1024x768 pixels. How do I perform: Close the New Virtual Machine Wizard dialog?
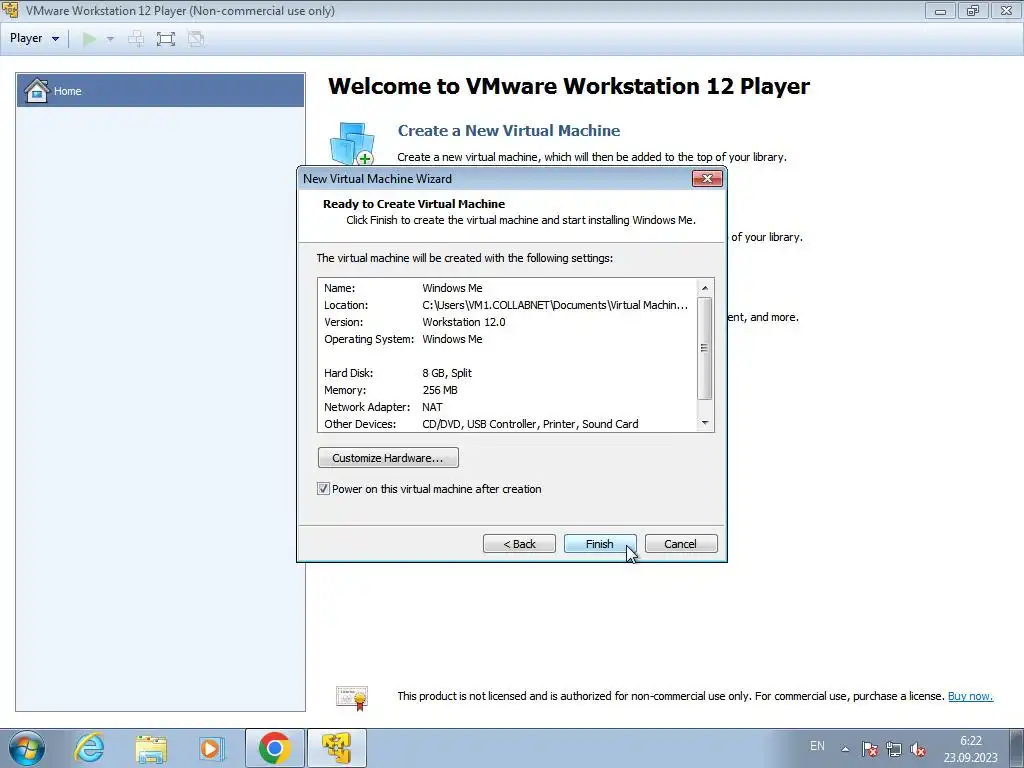tap(707, 178)
